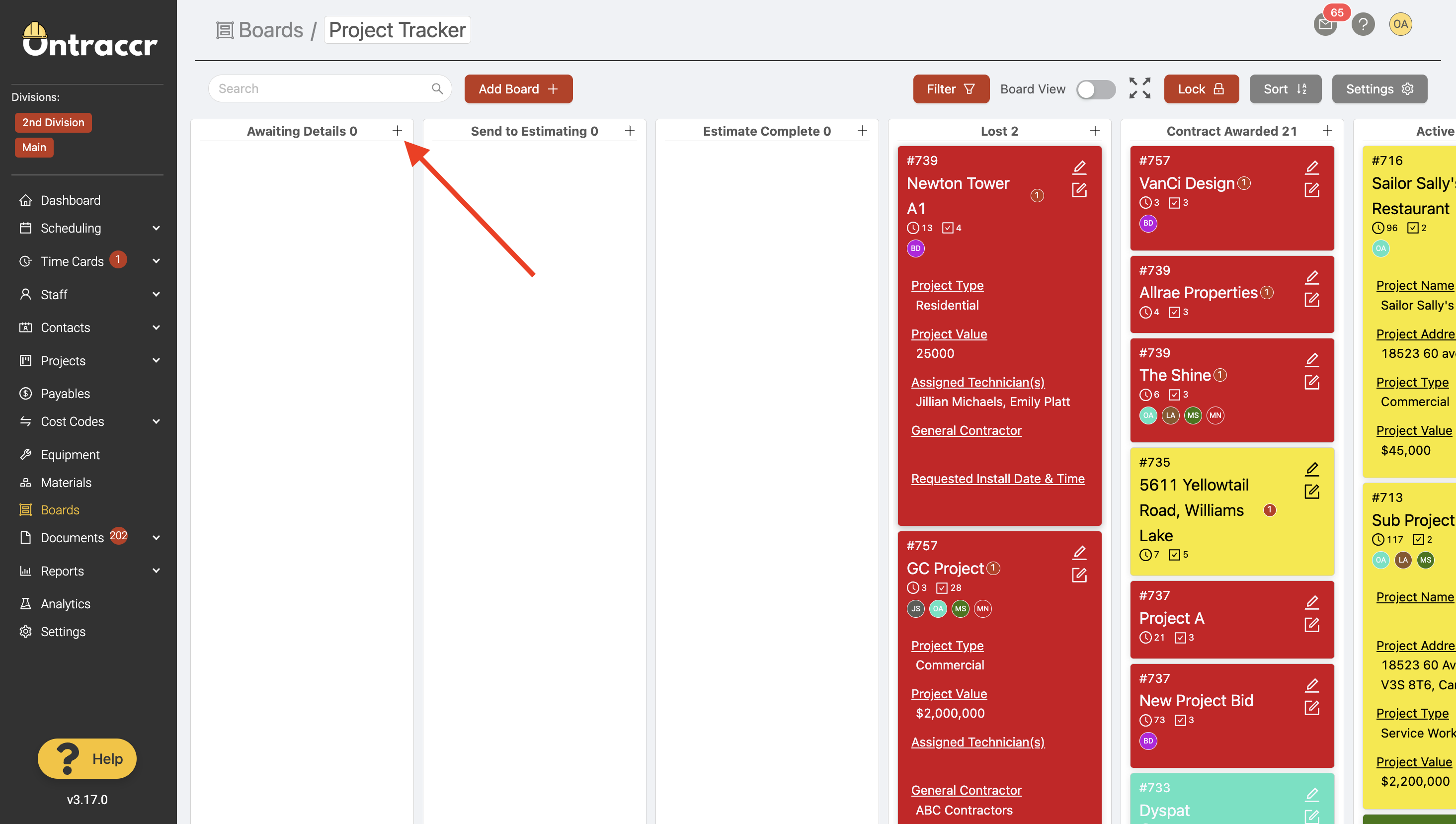This screenshot has width=1456, height=824.
Task: Click the Lock button
Action: (x=1201, y=89)
